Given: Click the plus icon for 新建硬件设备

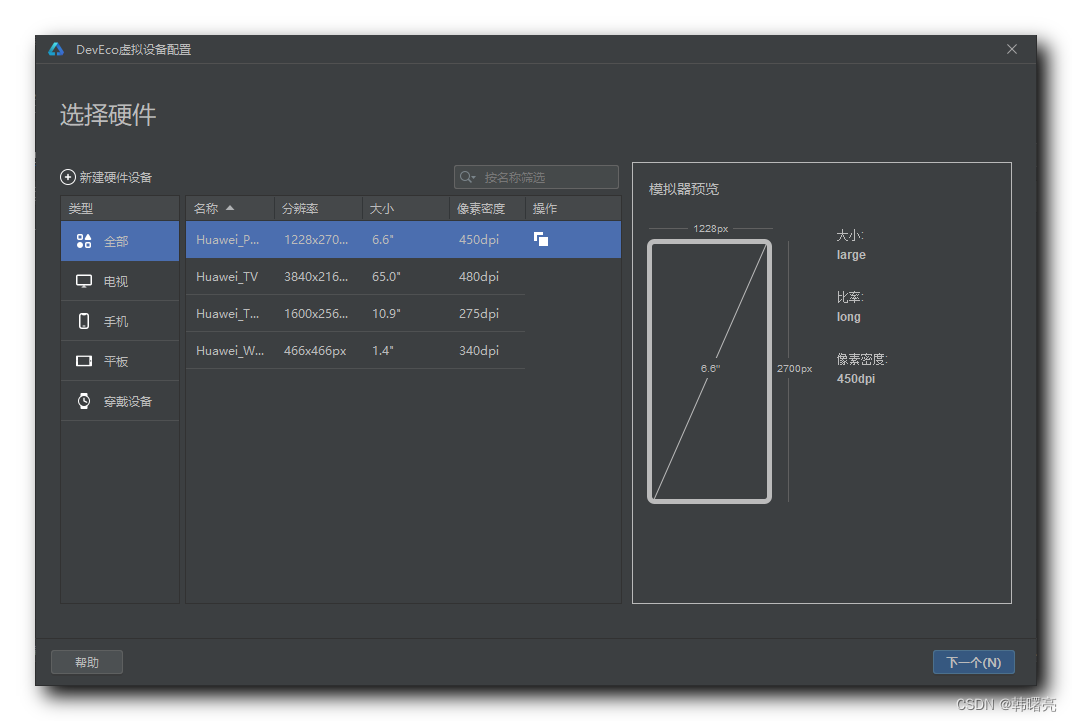Looking at the screenshot, I should [68, 177].
